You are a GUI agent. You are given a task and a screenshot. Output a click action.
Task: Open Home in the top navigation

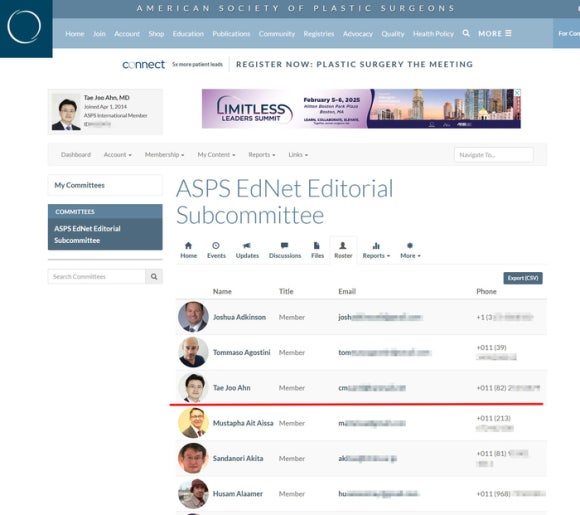[75, 34]
